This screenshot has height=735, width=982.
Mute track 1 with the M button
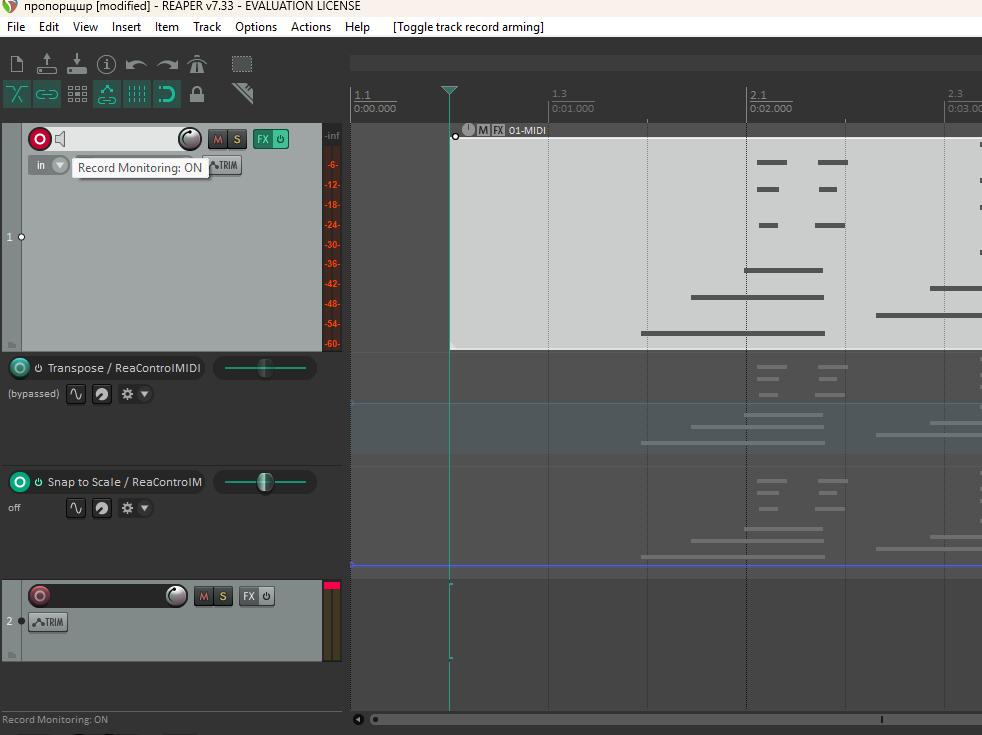pyautogui.click(x=217, y=139)
